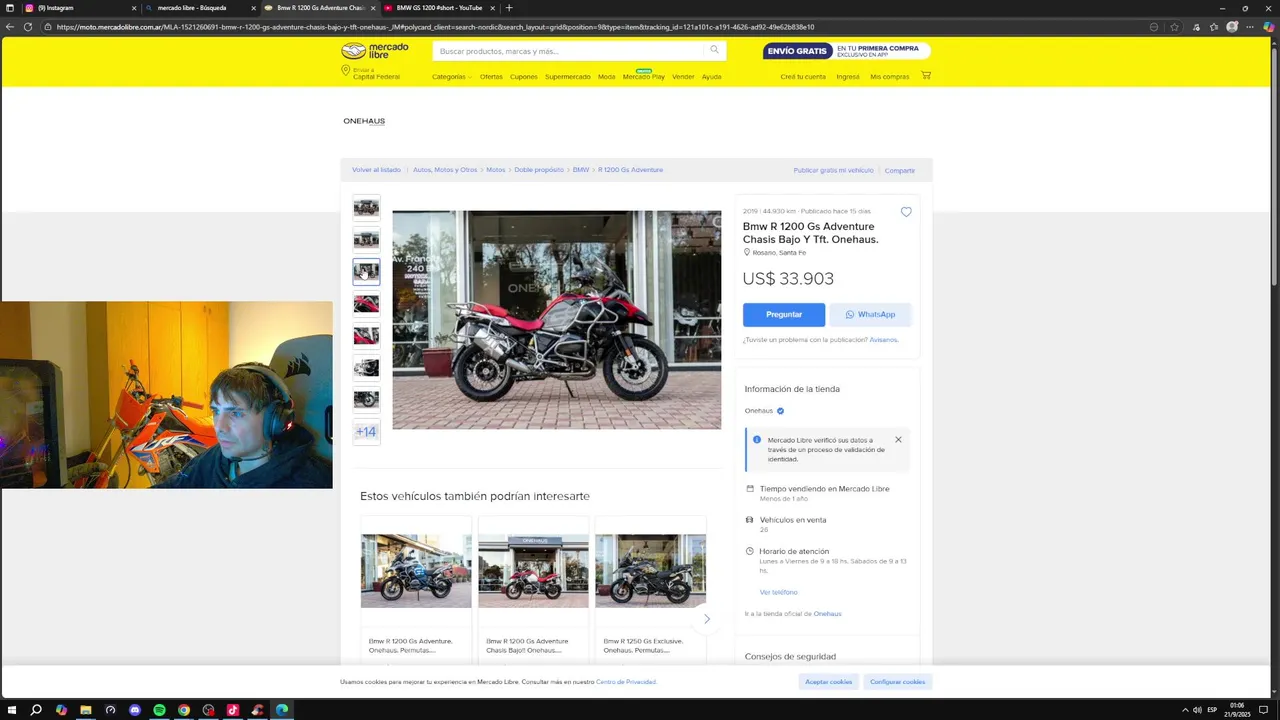The image size is (1280, 720).
Task: Click Publicar gratis mi vehículo link
Action: point(833,170)
